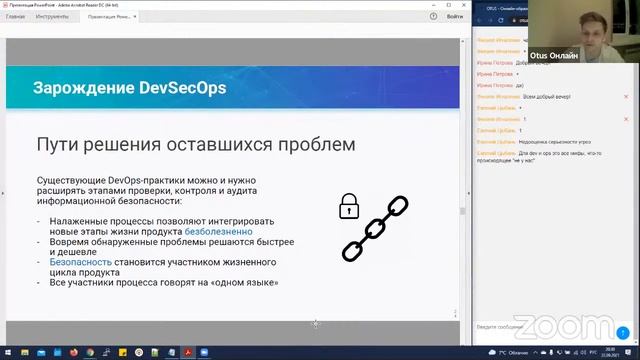
Task: Reload the page in the browser window
Action: [x=501, y=20]
